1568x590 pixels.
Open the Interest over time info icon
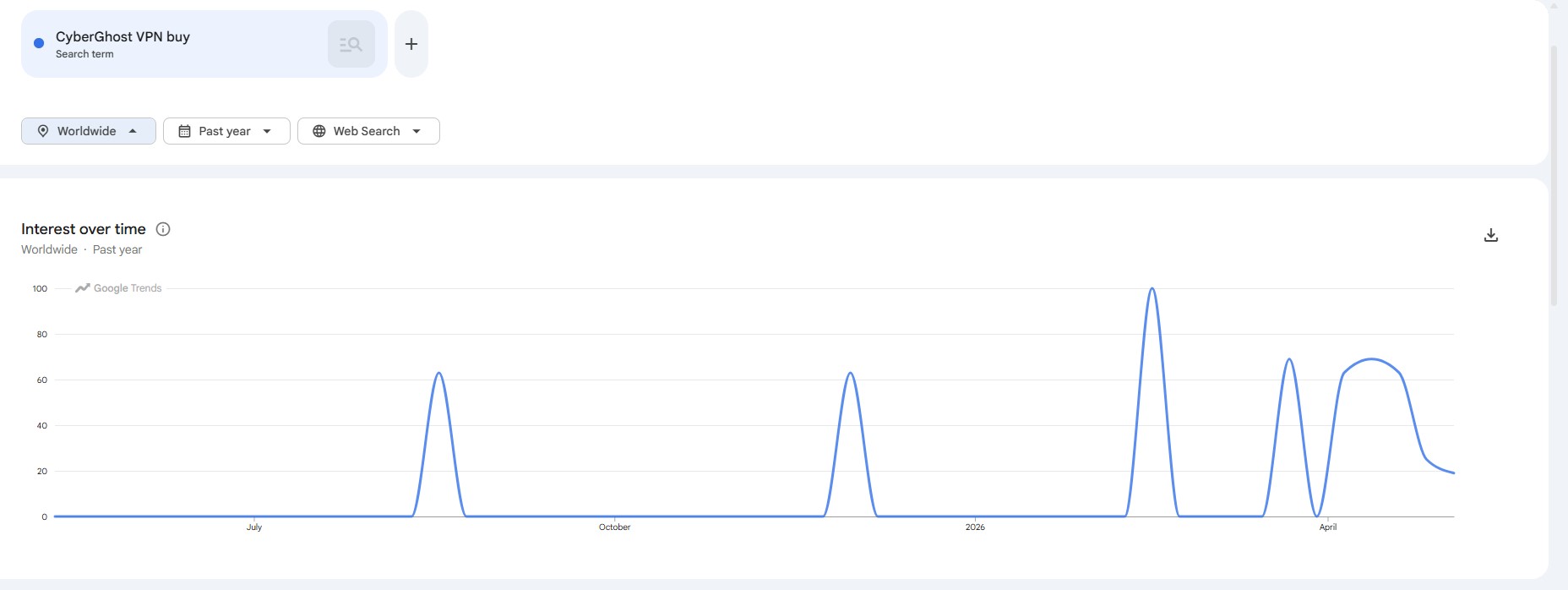tap(163, 229)
